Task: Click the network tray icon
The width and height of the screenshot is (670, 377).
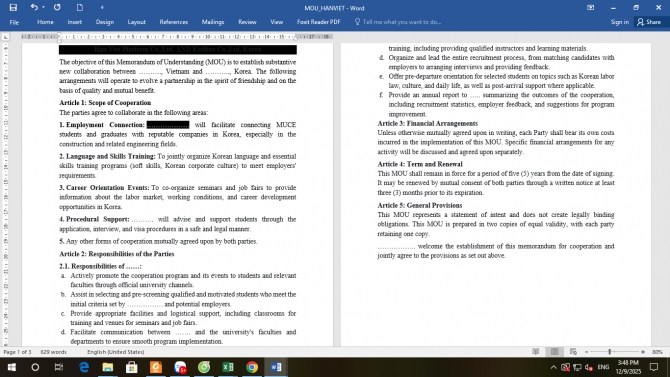Action: pyautogui.click(x=577, y=367)
